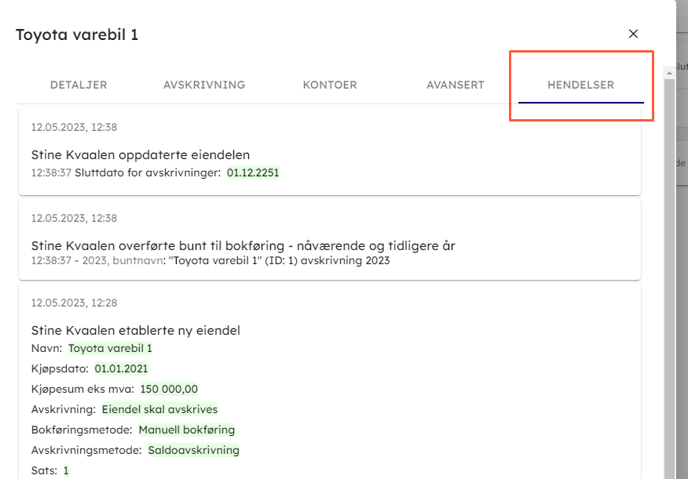688x479 pixels.
Task: Click the 'overførte bunt til bokføring' event
Action: [x=243, y=245]
